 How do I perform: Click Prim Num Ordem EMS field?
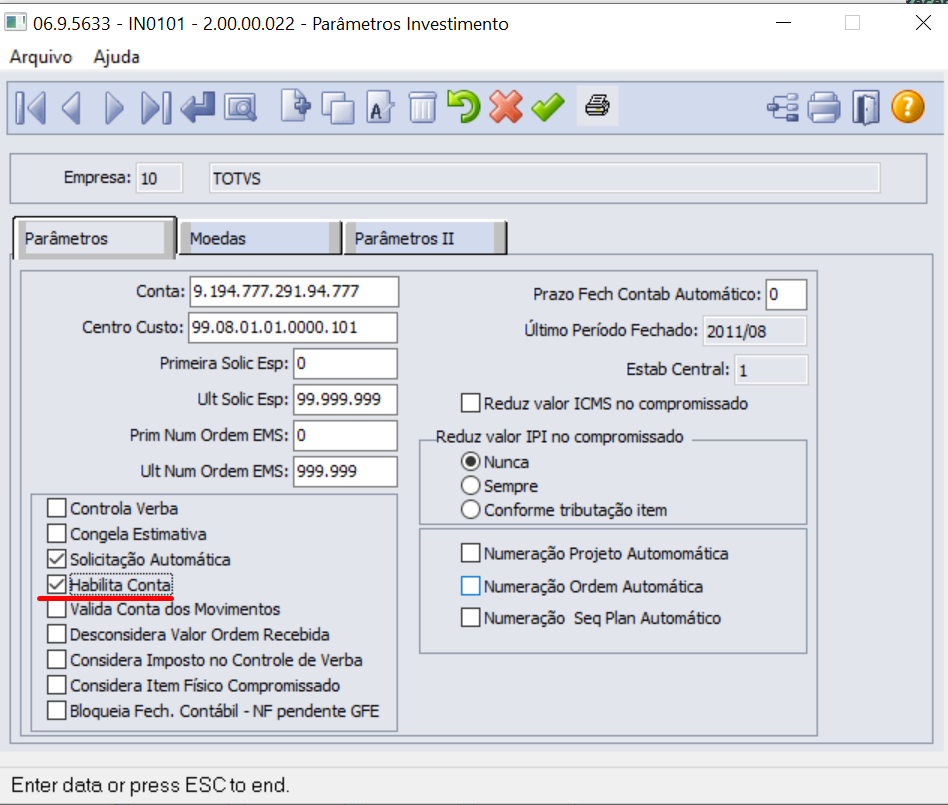coord(345,435)
